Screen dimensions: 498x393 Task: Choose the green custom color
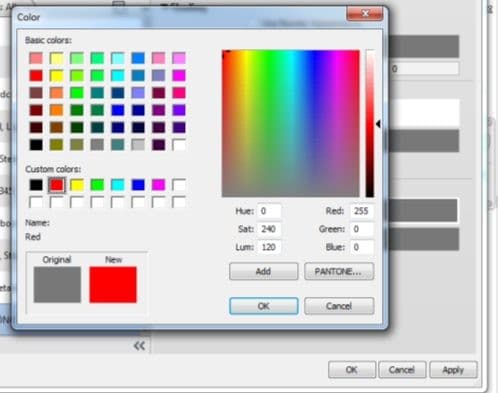pyautogui.click(x=97, y=185)
